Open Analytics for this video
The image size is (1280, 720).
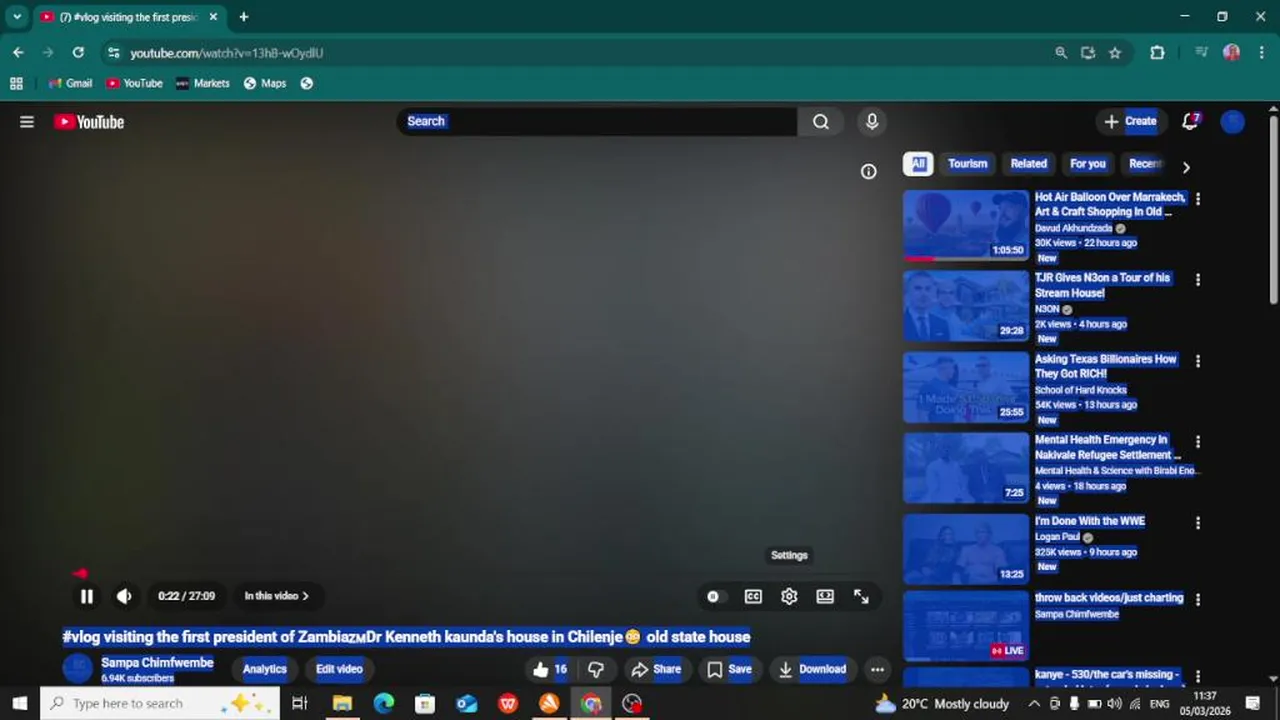(265, 669)
